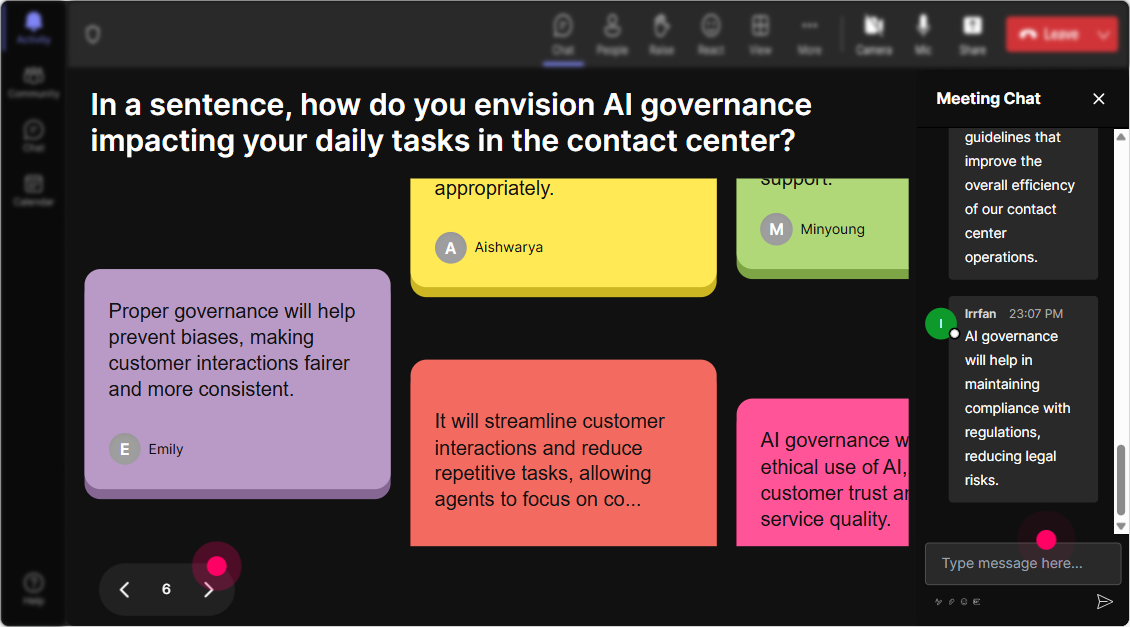This screenshot has width=1130, height=627.
Task: Open text formatting options in chat
Action: (x=938, y=601)
